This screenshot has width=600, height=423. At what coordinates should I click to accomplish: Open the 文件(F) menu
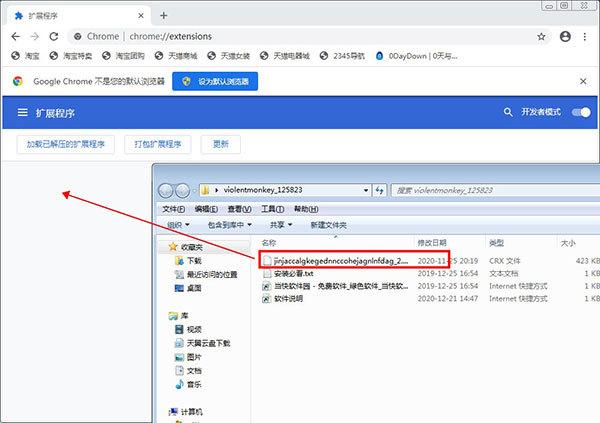point(173,209)
